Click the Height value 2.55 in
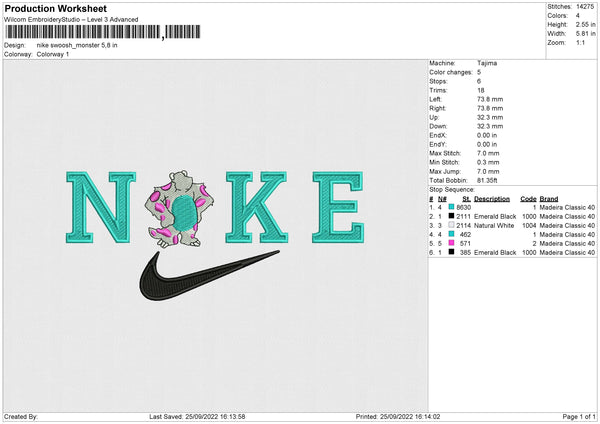Image resolution: width=600 pixels, height=424 pixels. point(585,24)
